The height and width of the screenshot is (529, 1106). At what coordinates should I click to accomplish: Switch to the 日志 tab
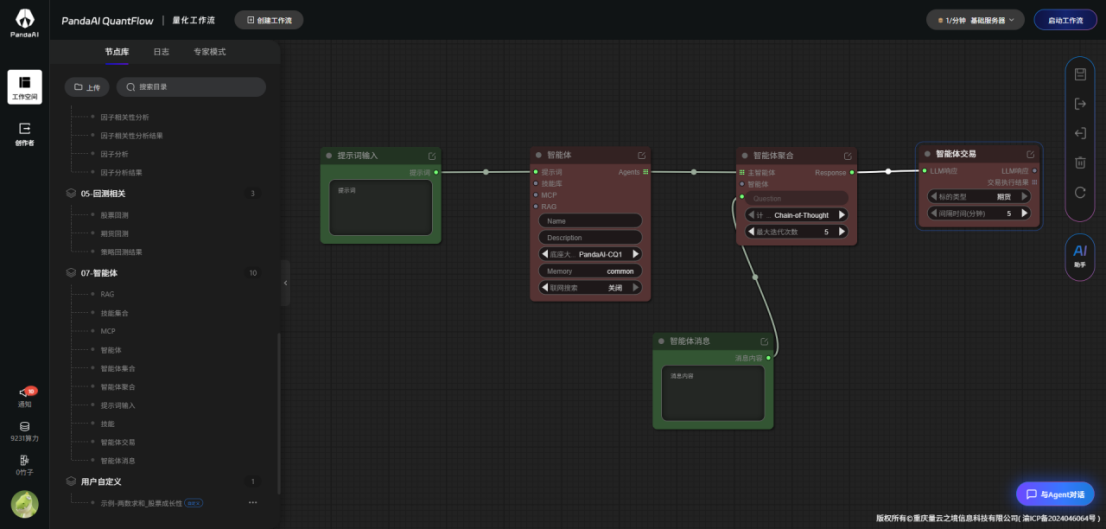(x=161, y=52)
